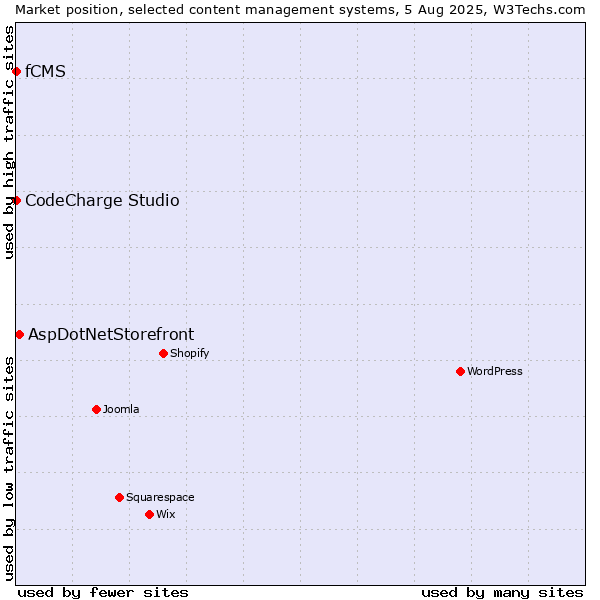Click the CodeCharge Studio red marker
Viewport: 600px width, 600px height.
tap(16, 201)
